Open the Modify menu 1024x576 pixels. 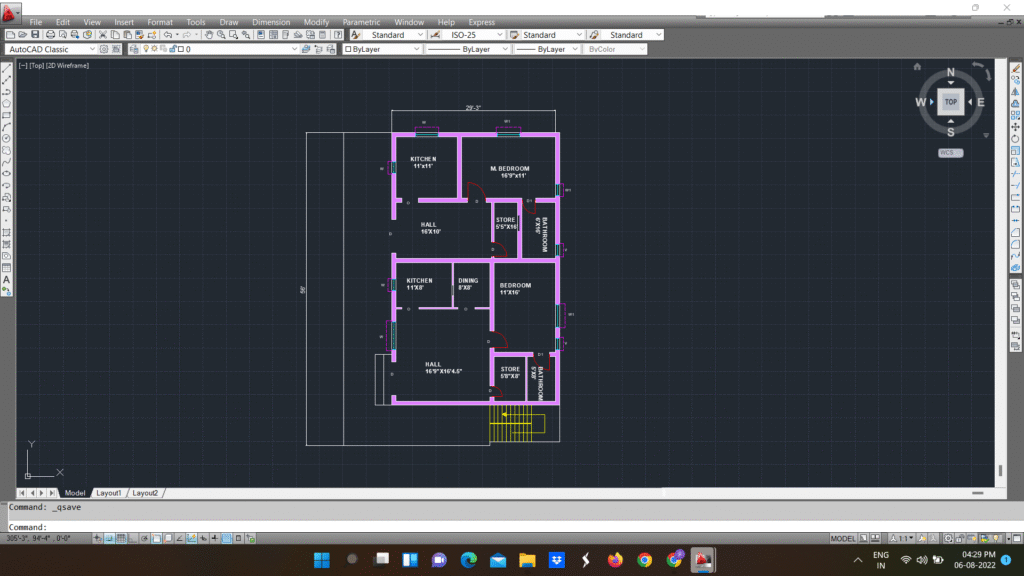pos(316,22)
